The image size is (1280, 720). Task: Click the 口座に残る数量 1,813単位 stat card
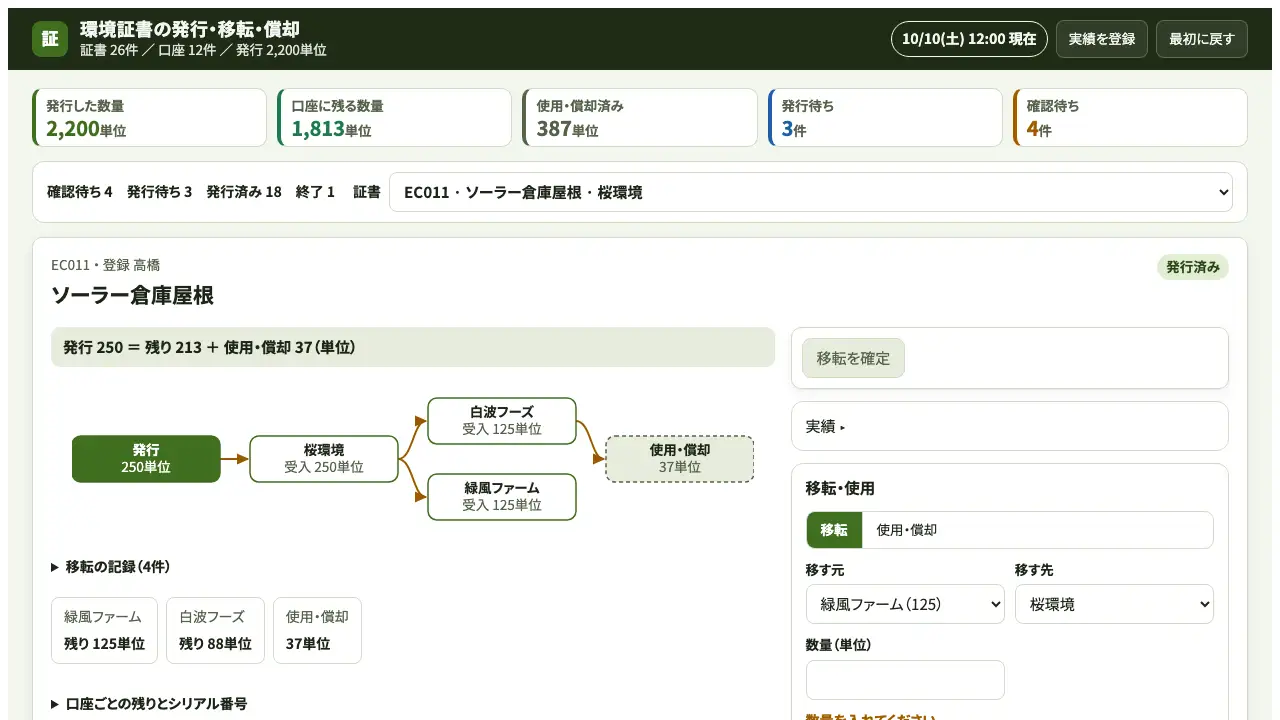pyautogui.click(x=395, y=118)
